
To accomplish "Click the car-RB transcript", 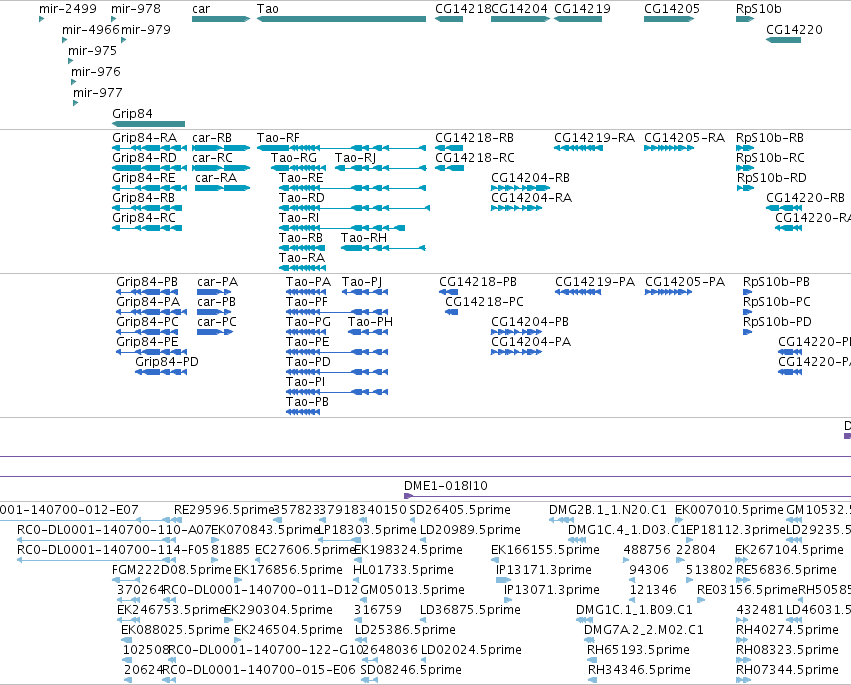I will 221,148.
